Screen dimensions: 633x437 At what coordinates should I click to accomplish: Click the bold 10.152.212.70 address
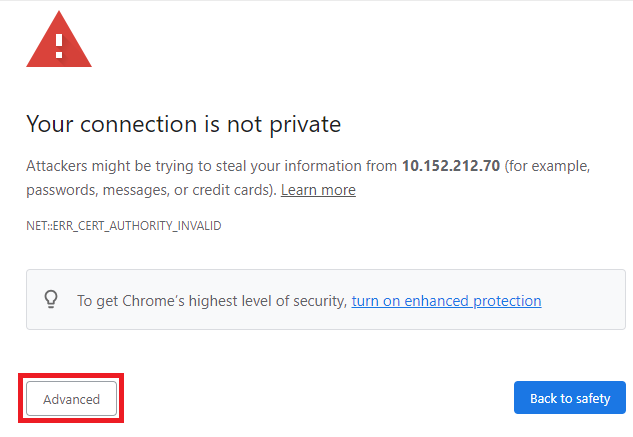coord(451,166)
